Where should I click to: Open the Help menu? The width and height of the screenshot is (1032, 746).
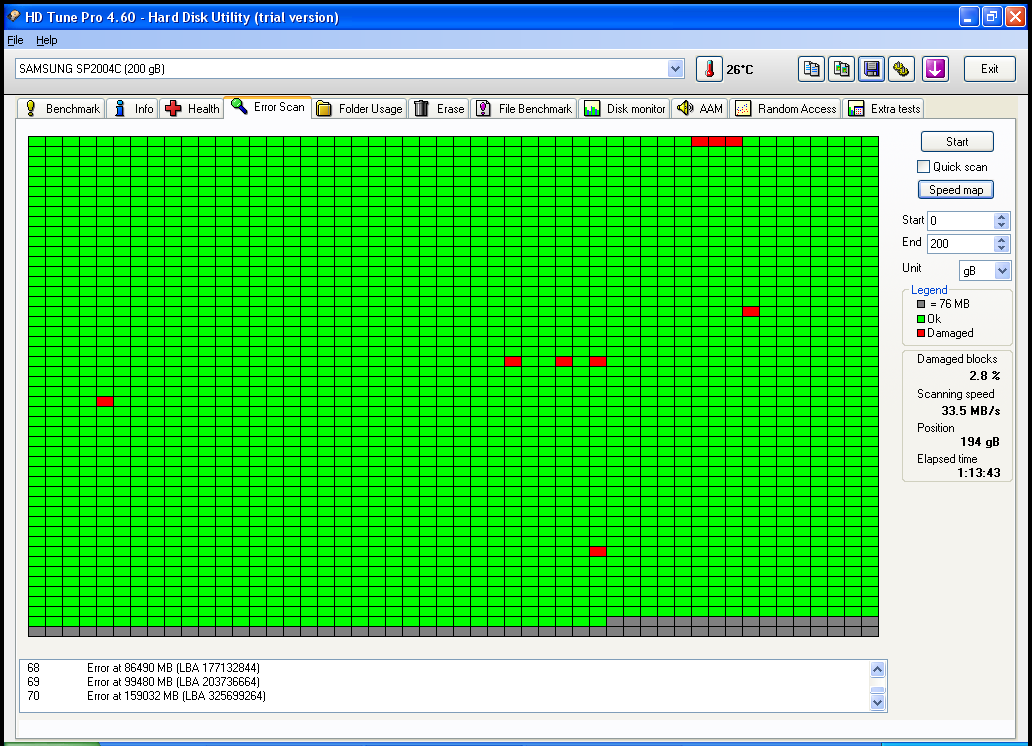click(47, 40)
